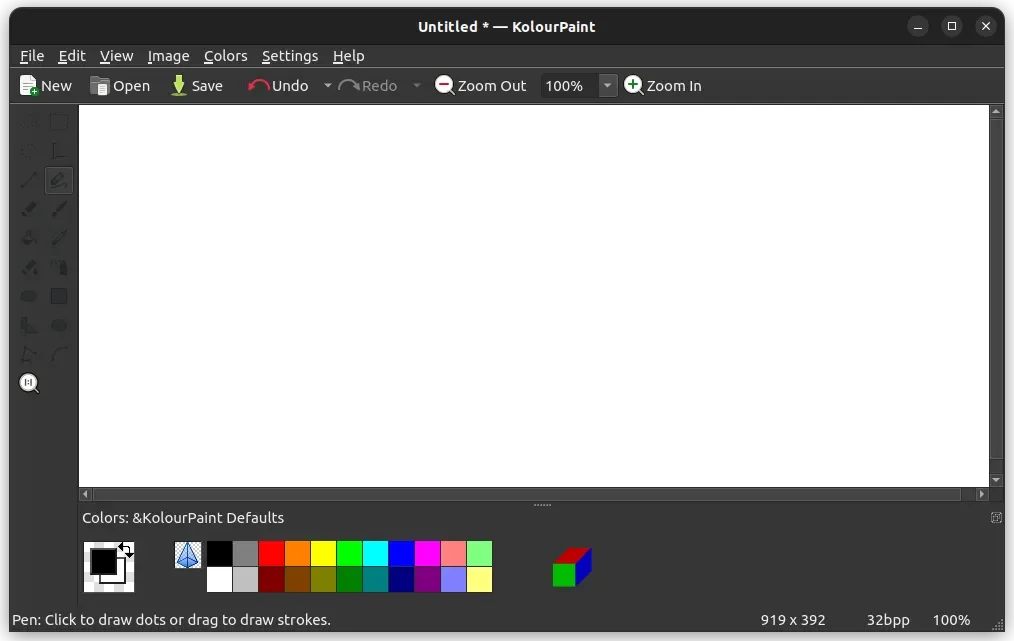The image size is (1014, 641).
Task: Select the Line tool
Action: (29, 180)
